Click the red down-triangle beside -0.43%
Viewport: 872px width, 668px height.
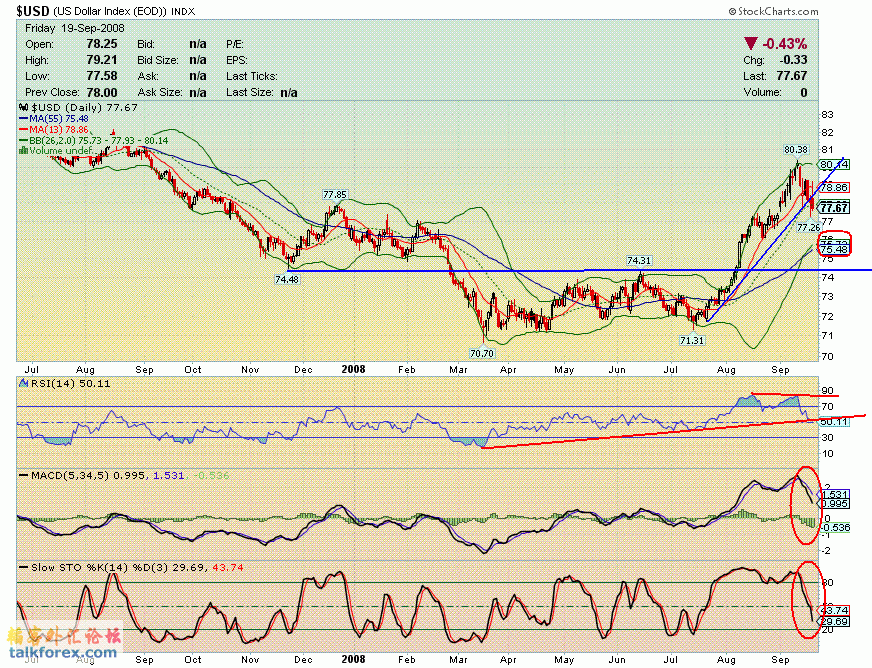click(x=751, y=43)
